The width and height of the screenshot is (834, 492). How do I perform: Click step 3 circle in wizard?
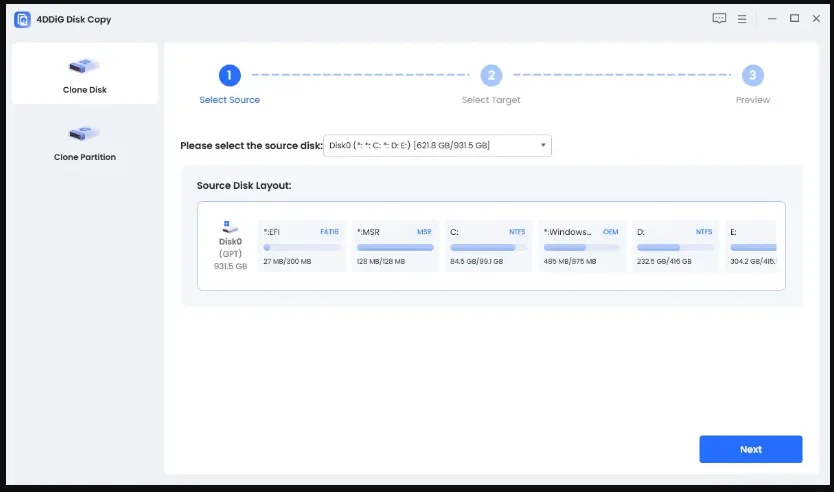[x=753, y=76]
